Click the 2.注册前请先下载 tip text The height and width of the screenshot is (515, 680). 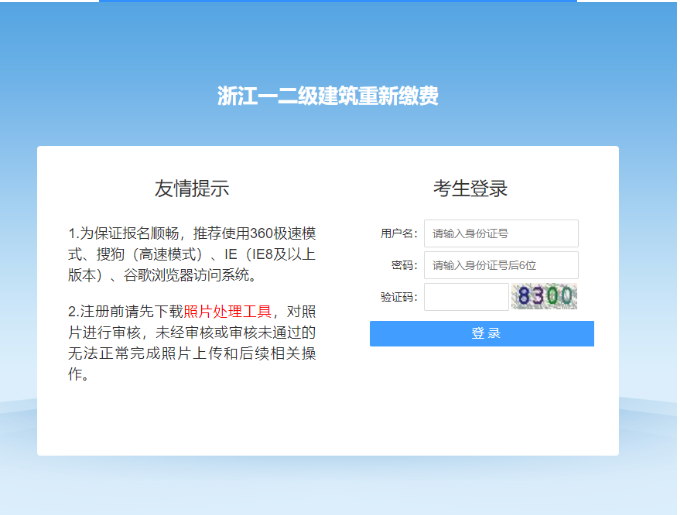click(x=125, y=311)
